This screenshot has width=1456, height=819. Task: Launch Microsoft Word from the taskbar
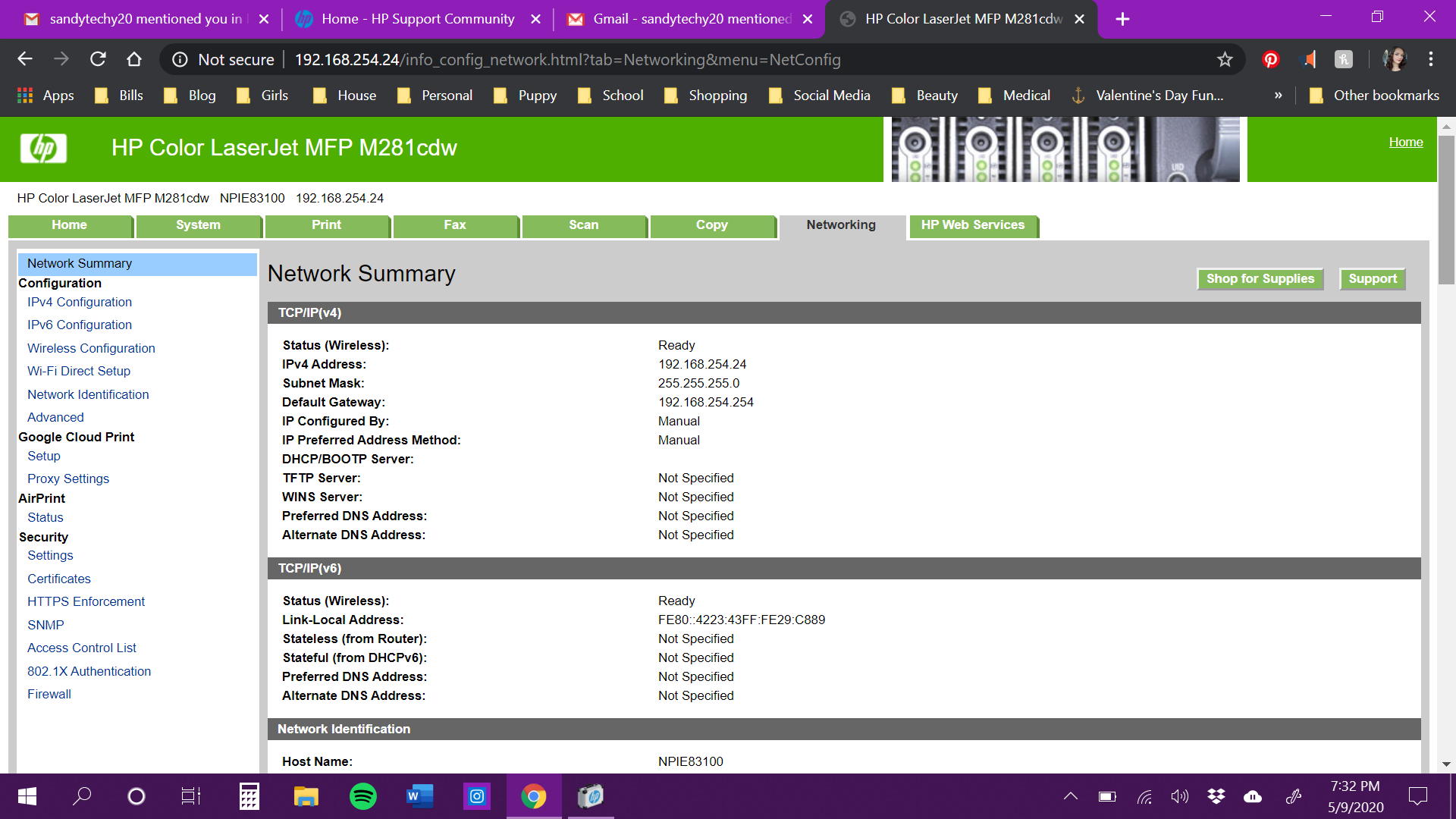420,796
